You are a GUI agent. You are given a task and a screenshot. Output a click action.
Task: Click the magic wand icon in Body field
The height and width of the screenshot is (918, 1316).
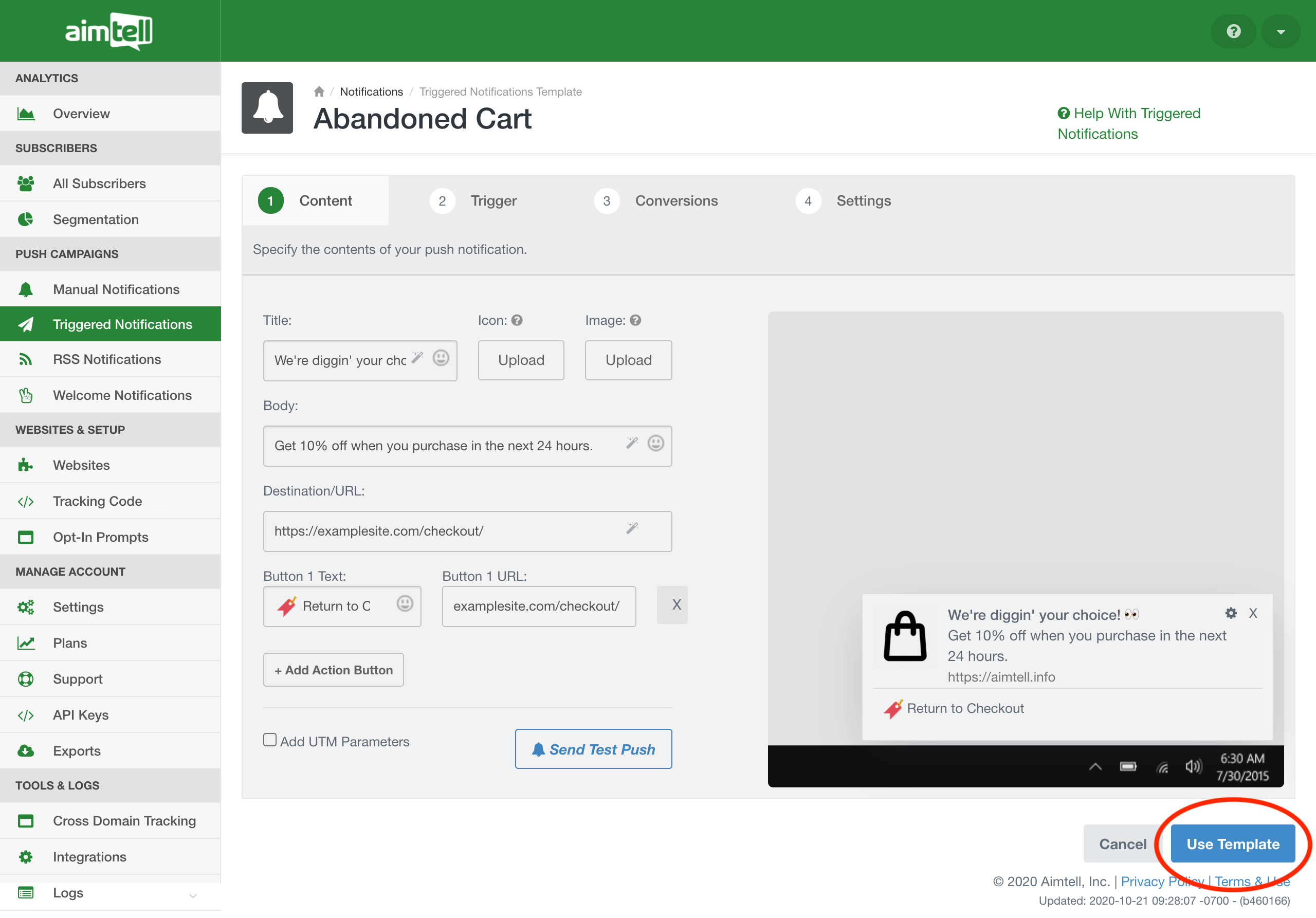click(632, 443)
